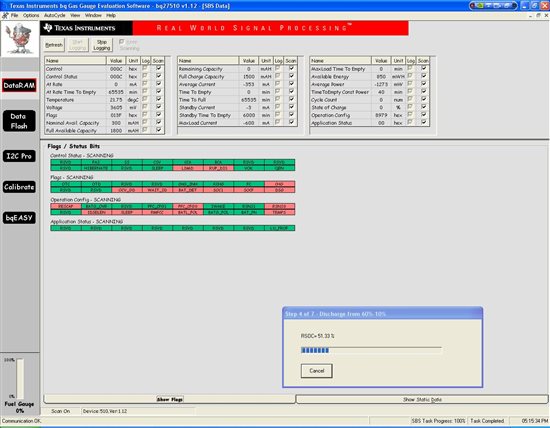The width and height of the screenshot is (550, 428).
Task: Open the Window menu
Action: [93, 15]
